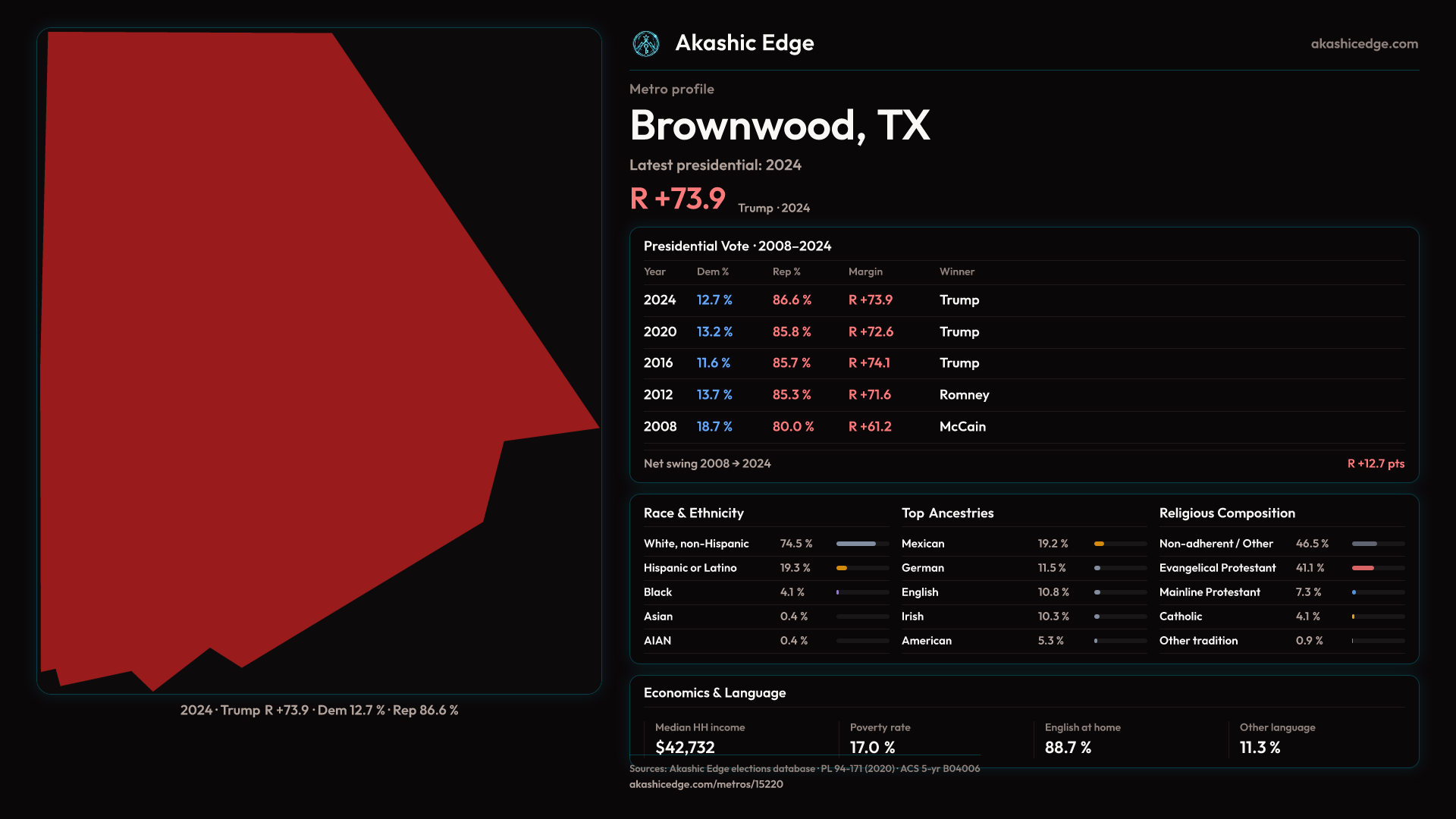Click the Median HH income value

[x=684, y=747]
